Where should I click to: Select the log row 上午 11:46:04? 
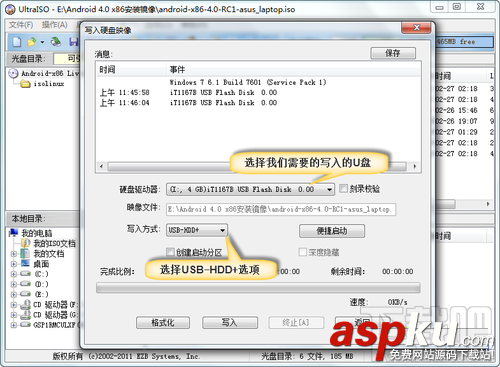(258, 102)
